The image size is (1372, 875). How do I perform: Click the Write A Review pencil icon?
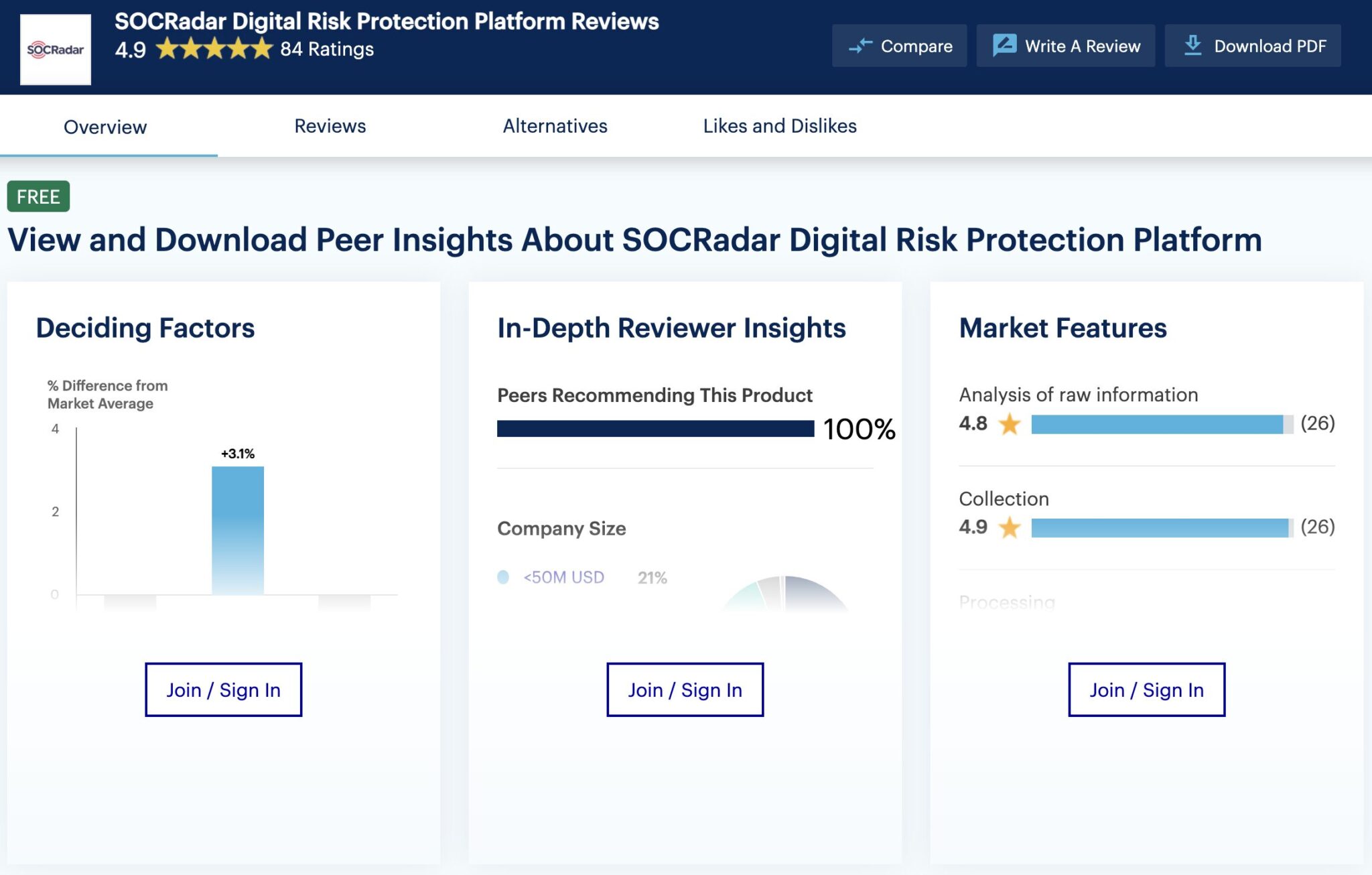click(x=1004, y=46)
